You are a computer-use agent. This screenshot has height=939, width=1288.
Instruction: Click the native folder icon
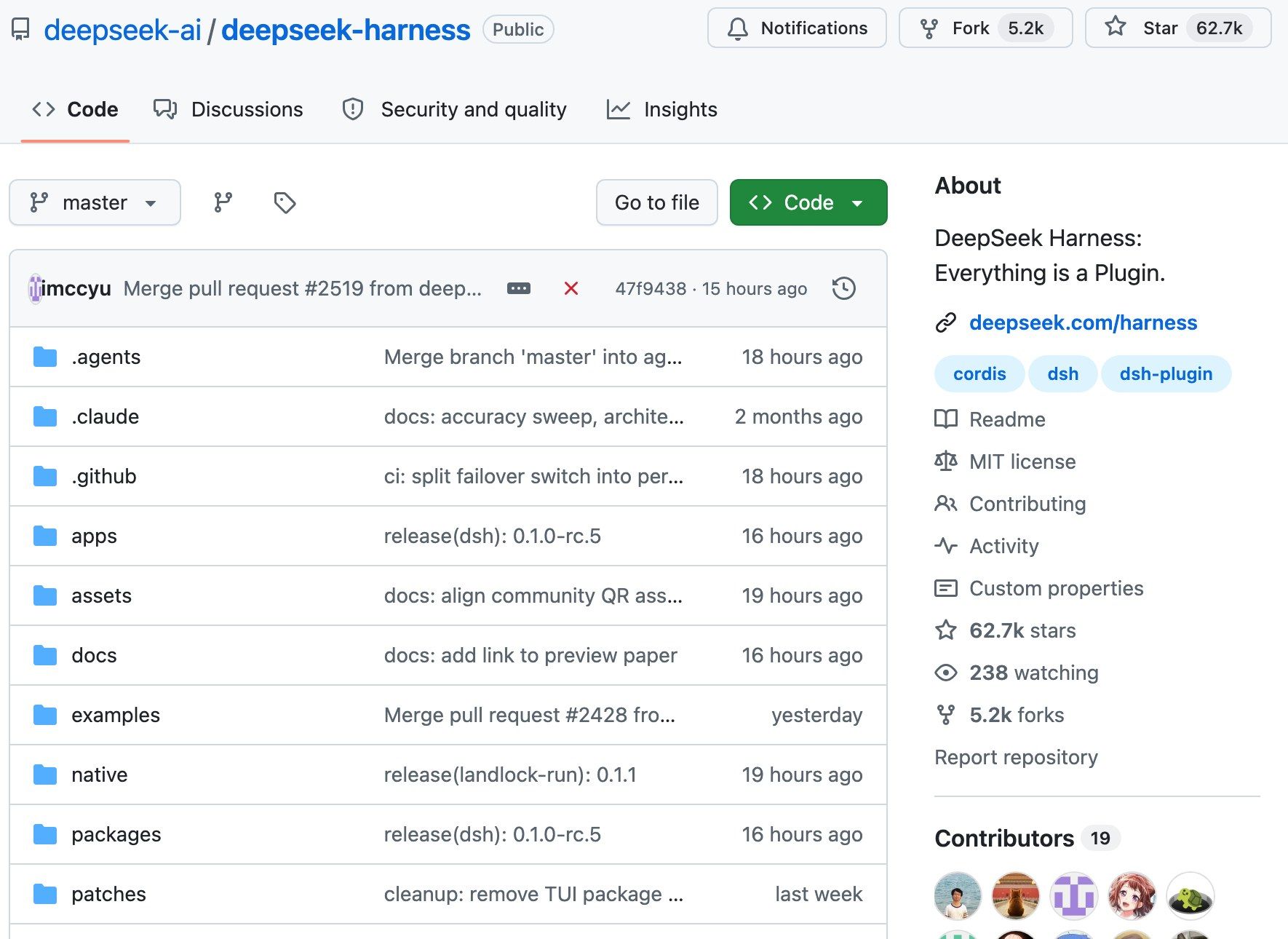(x=45, y=774)
